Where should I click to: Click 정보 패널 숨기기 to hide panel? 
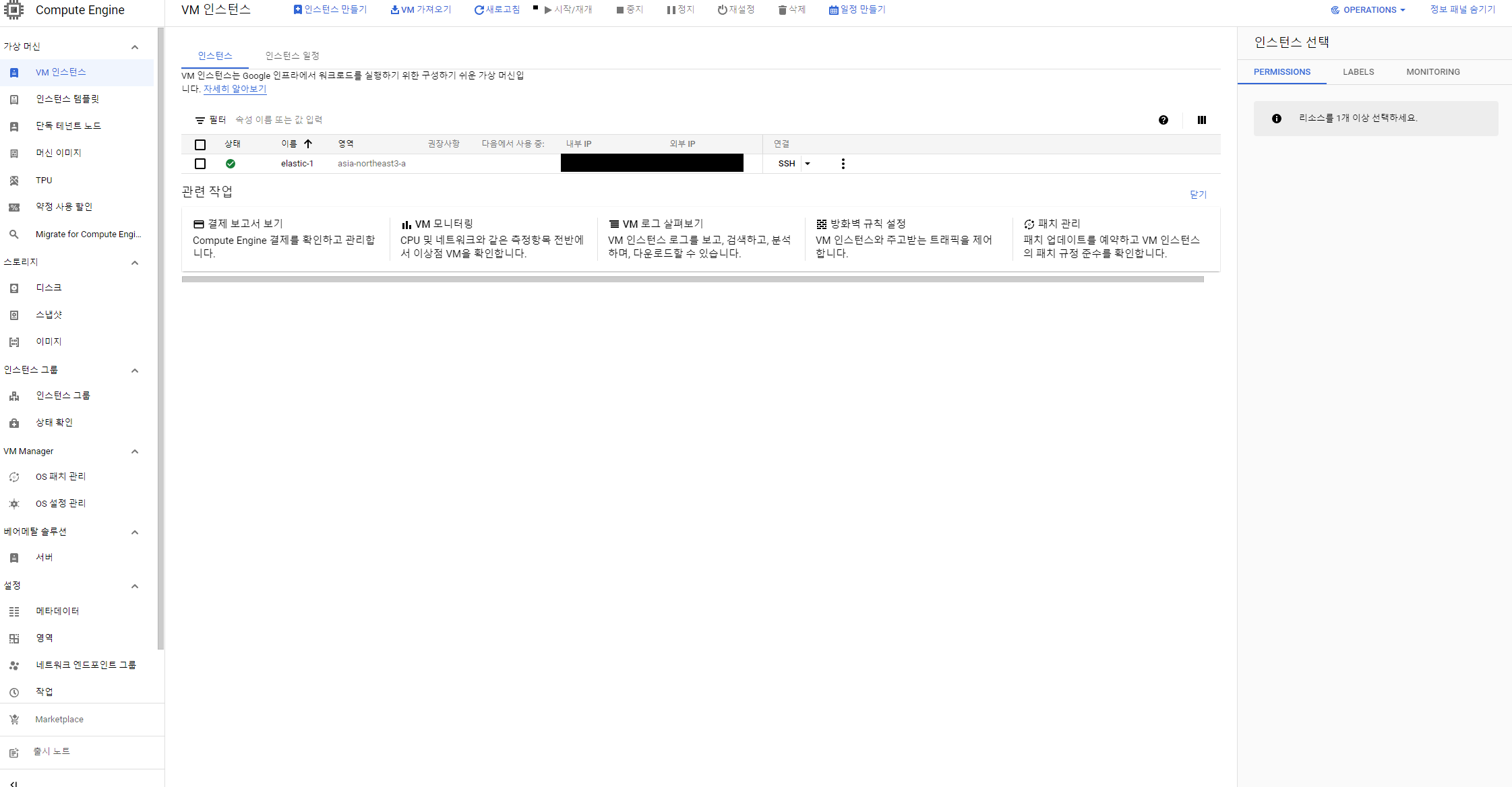(1462, 9)
